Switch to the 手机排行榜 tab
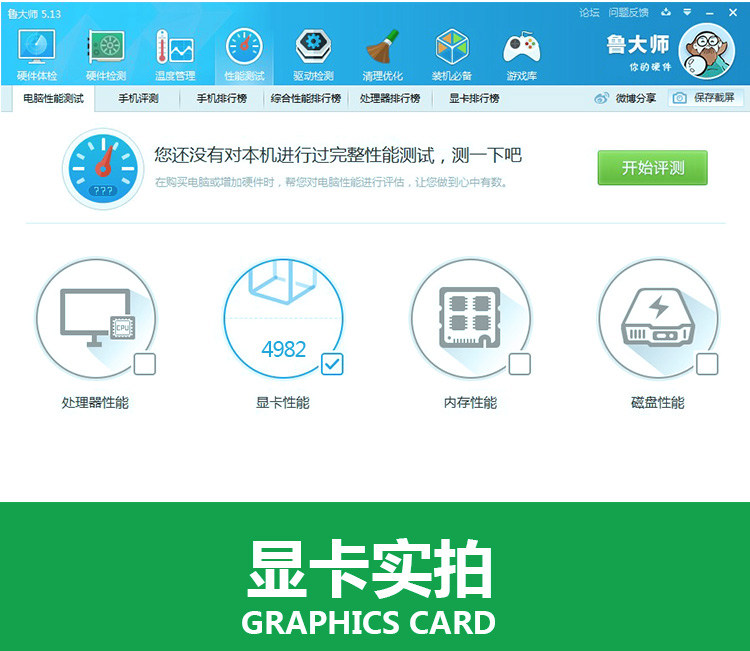This screenshot has height=651, width=750. coord(221,99)
